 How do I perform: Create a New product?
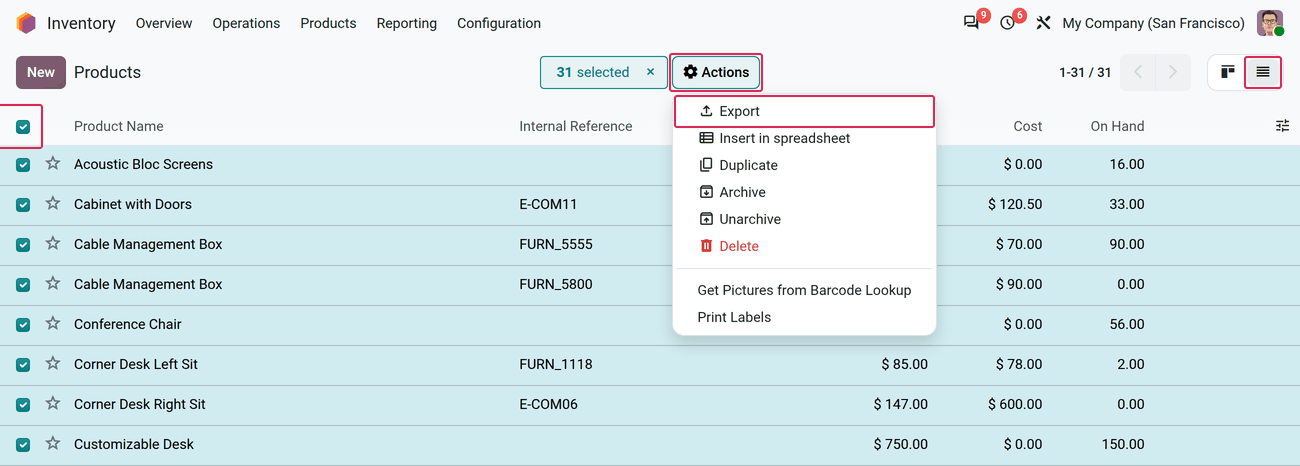41,72
